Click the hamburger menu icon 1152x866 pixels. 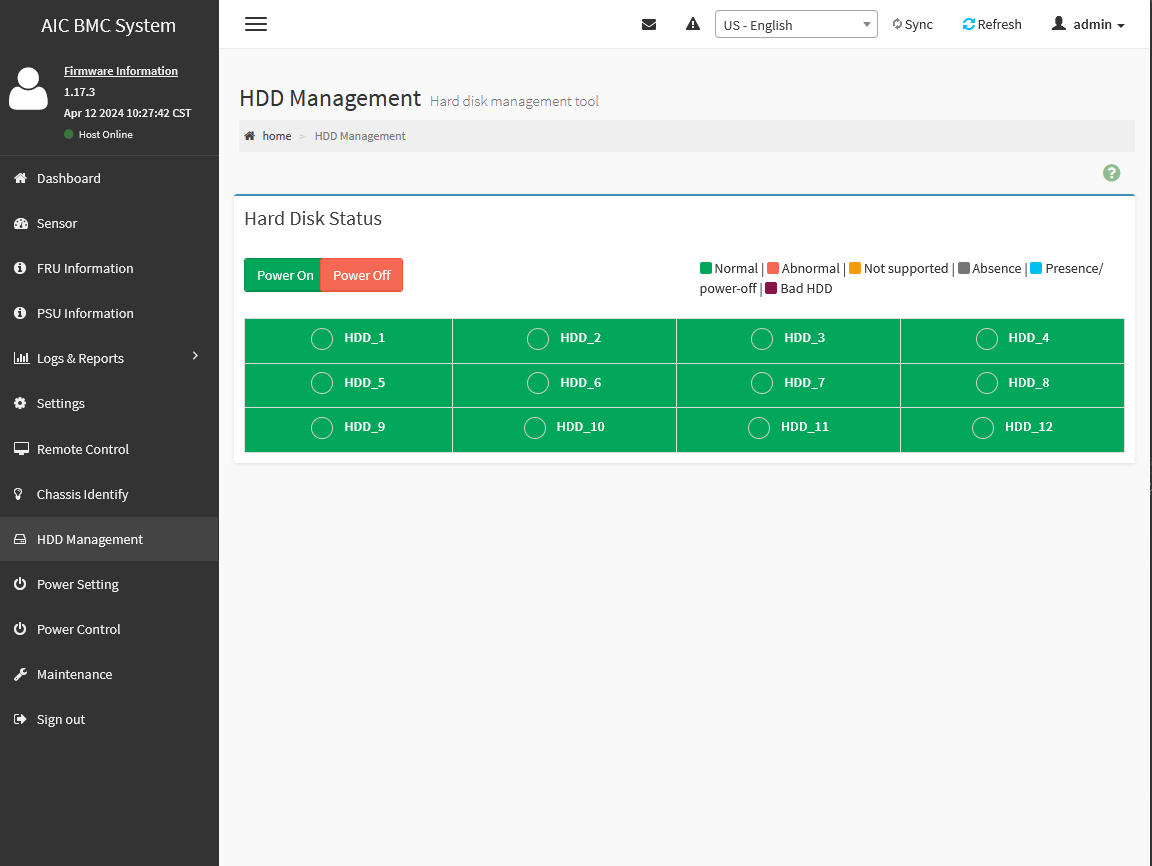pos(256,24)
